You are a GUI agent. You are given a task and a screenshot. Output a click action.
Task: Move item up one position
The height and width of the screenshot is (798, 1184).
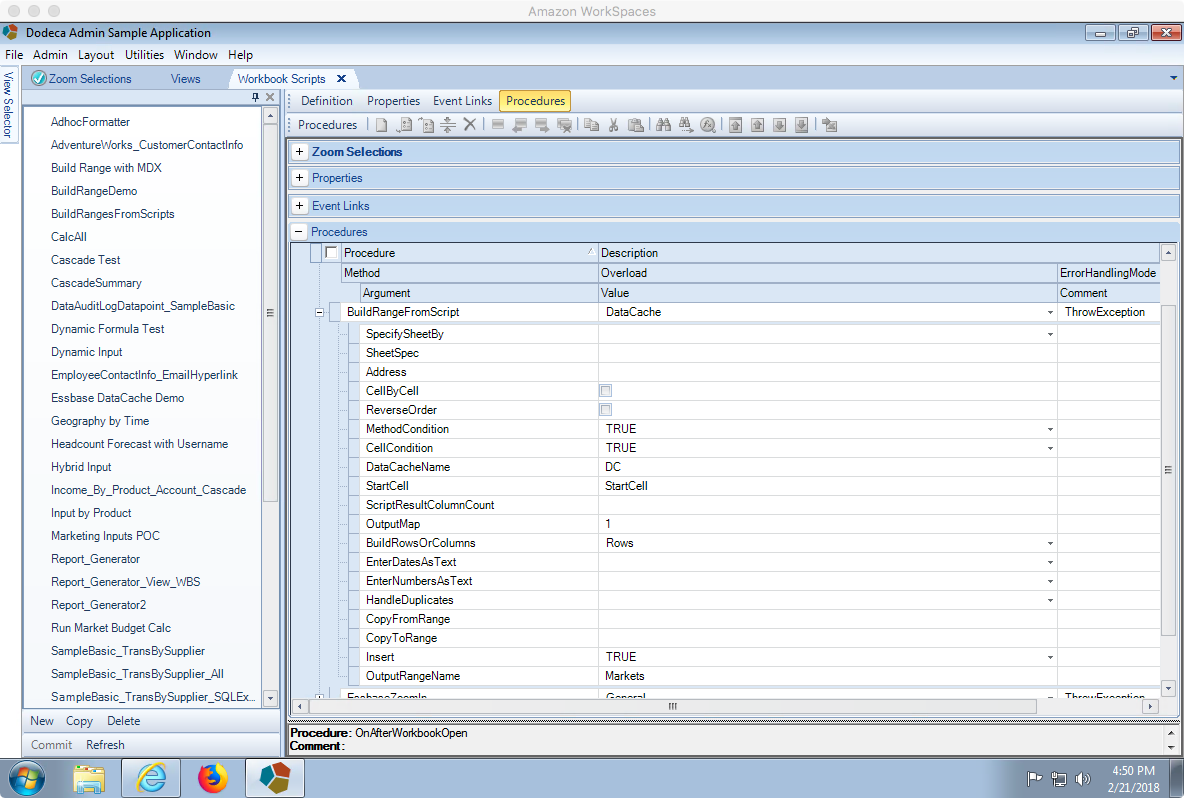click(757, 125)
